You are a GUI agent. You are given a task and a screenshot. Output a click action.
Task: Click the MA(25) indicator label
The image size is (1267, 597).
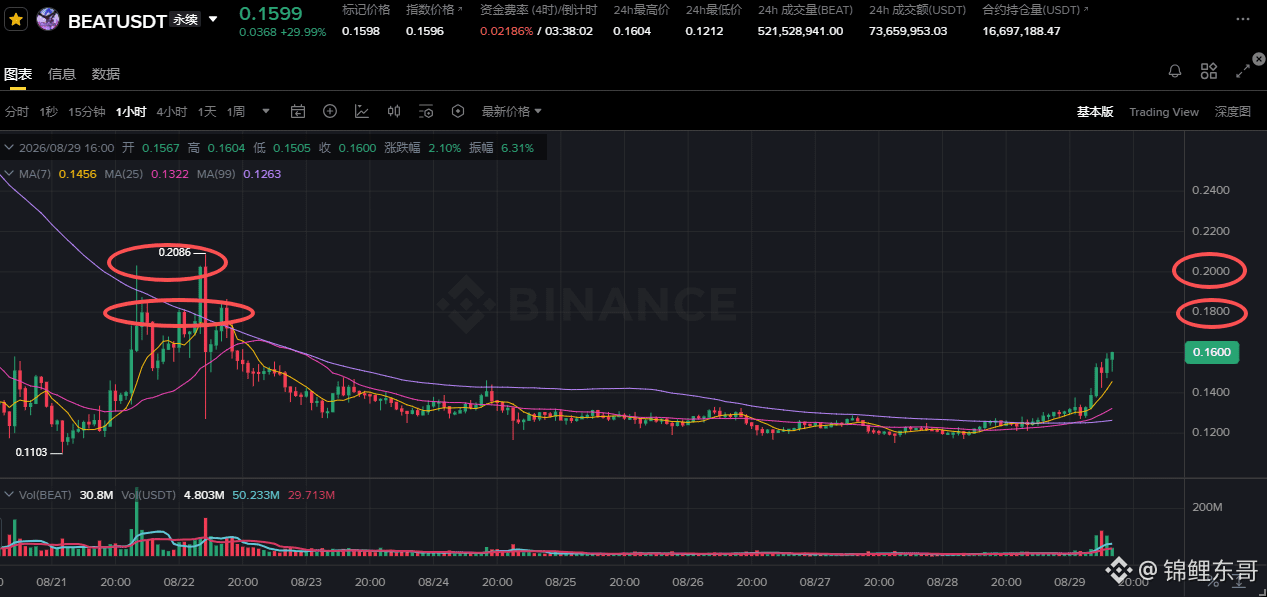pyautogui.click(x=124, y=174)
